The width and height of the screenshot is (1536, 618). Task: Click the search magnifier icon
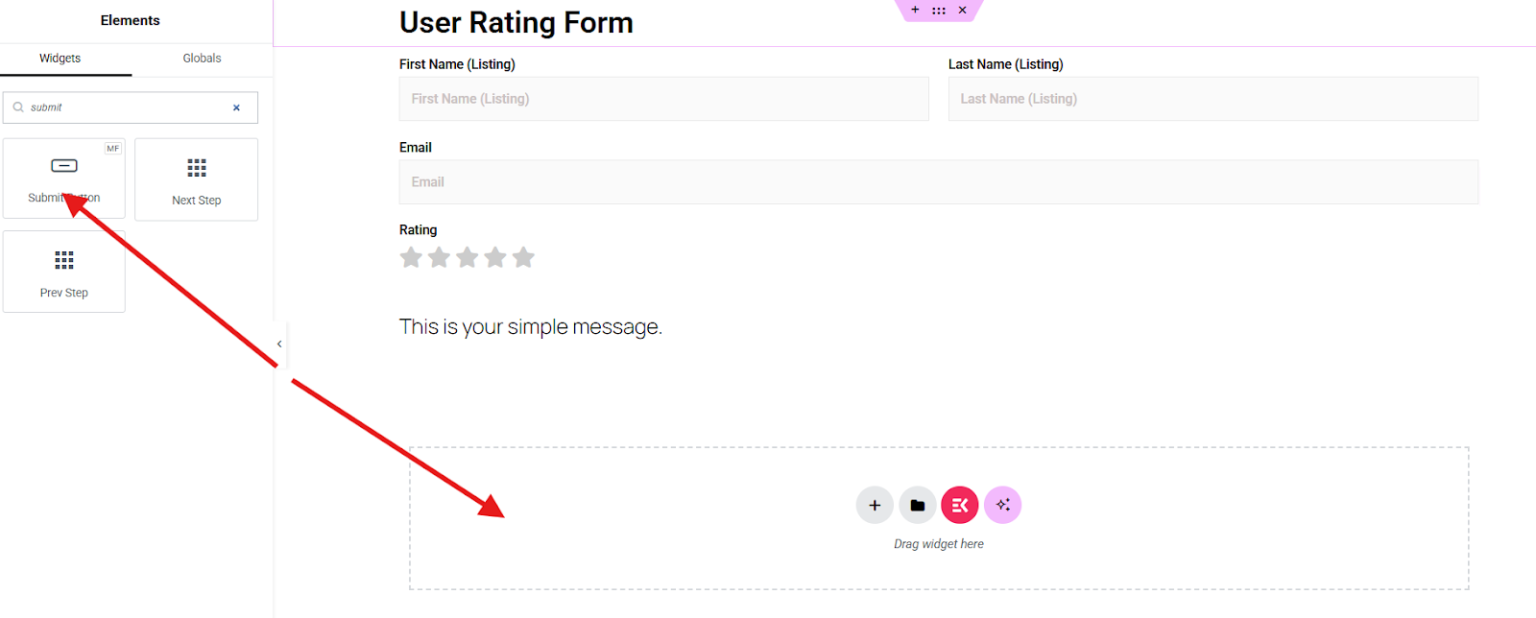tap(18, 107)
